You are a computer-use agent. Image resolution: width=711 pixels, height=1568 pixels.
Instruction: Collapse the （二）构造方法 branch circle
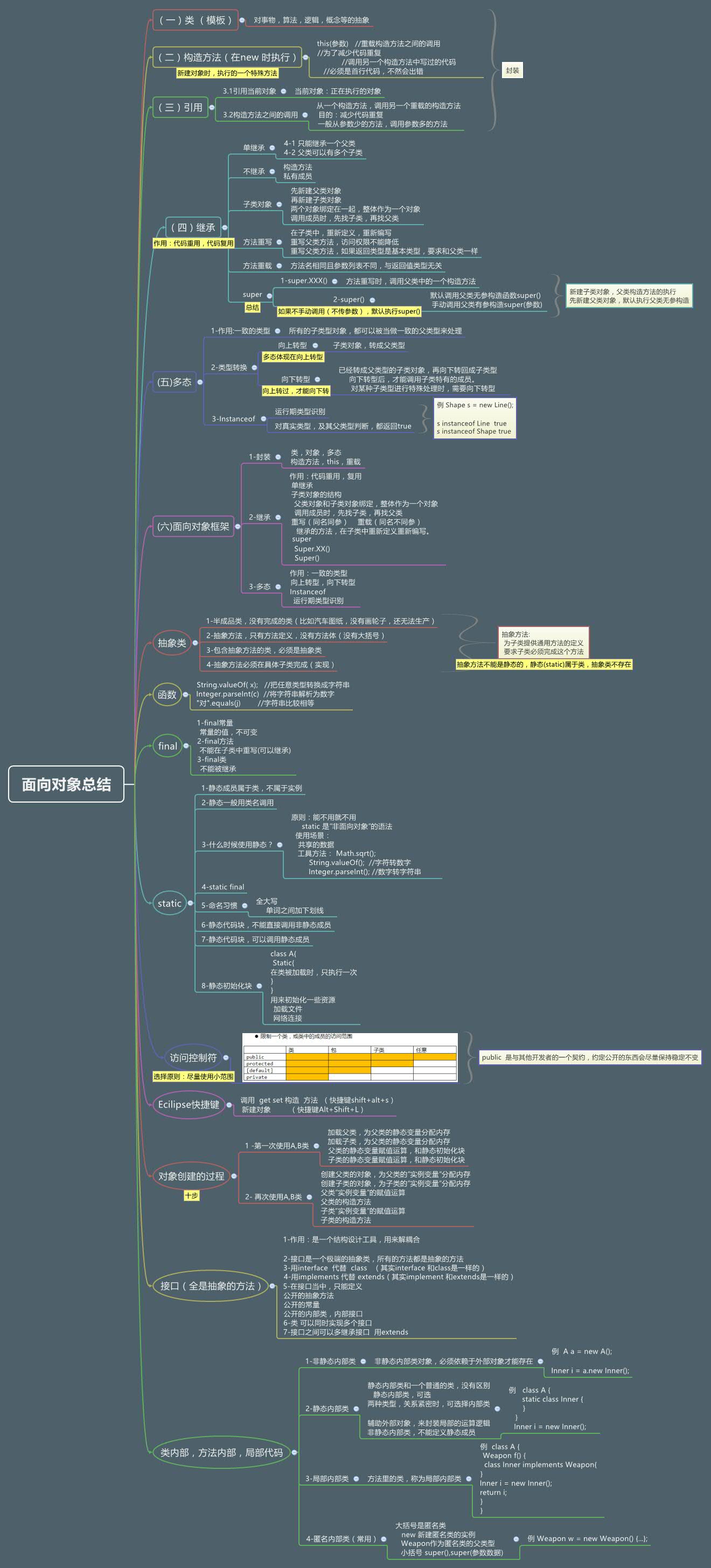coord(305,57)
